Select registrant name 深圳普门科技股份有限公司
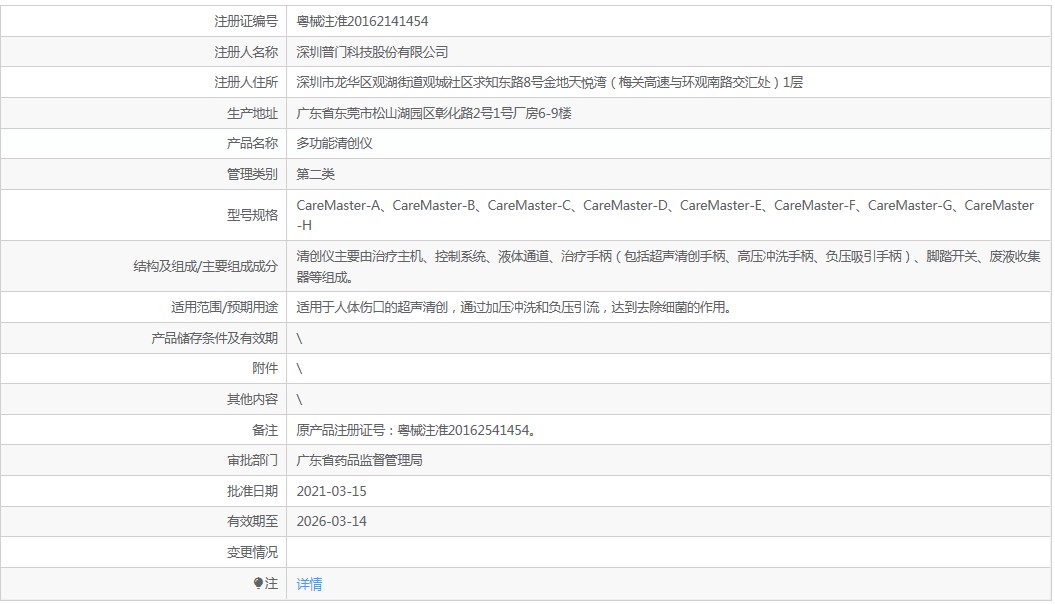1055x604 pixels. 372,52
